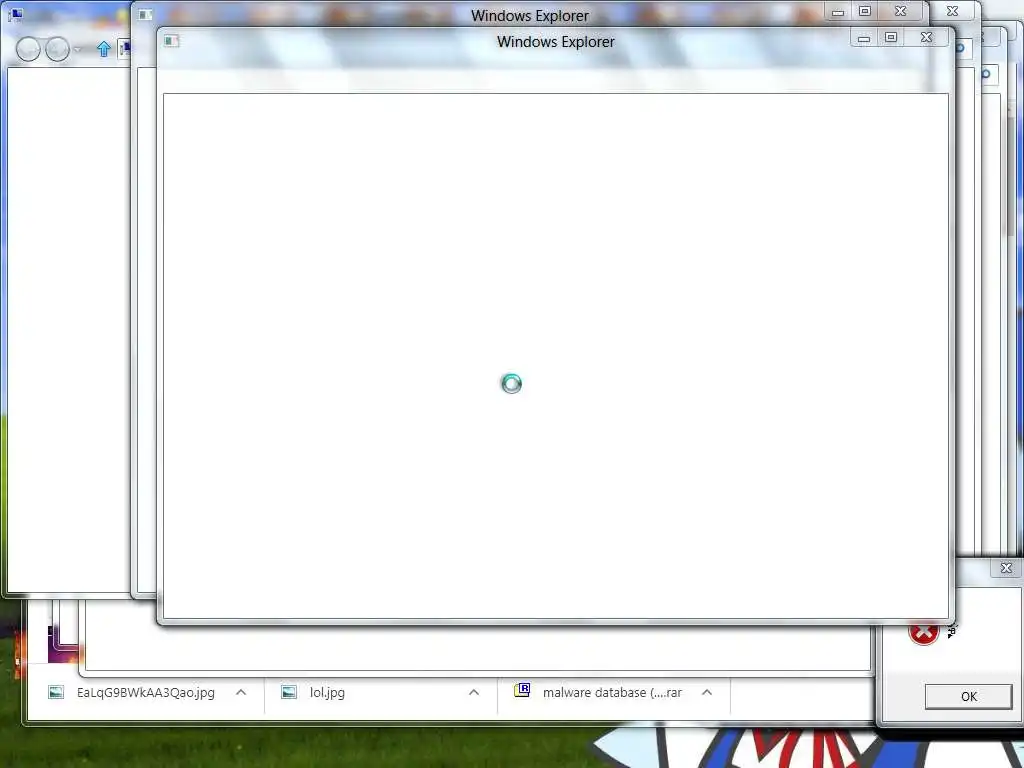Minimize the middle Windows Explorer window

click(838, 12)
